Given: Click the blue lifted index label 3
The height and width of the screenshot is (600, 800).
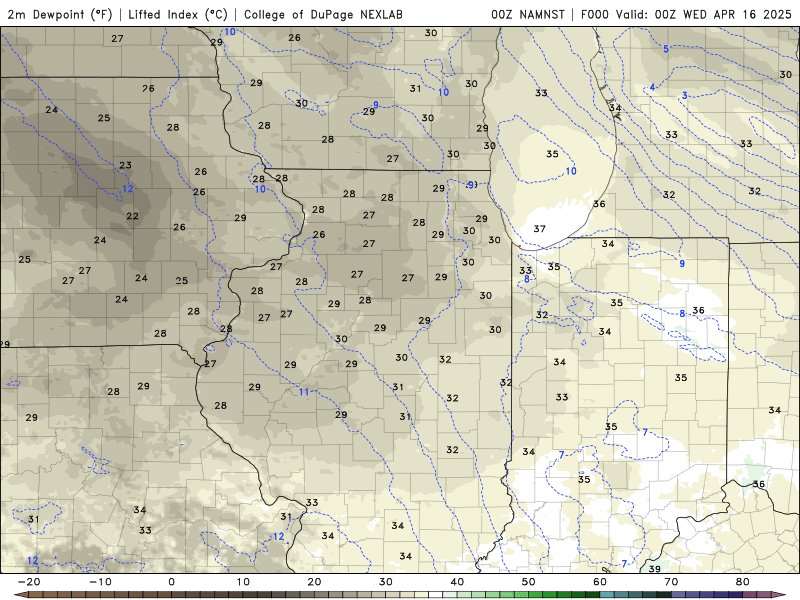Looking at the screenshot, I should pyautogui.click(x=685, y=95).
